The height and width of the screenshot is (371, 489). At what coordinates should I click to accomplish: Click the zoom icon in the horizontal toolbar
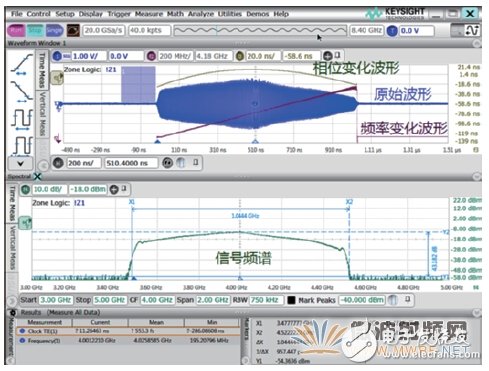click(168, 163)
